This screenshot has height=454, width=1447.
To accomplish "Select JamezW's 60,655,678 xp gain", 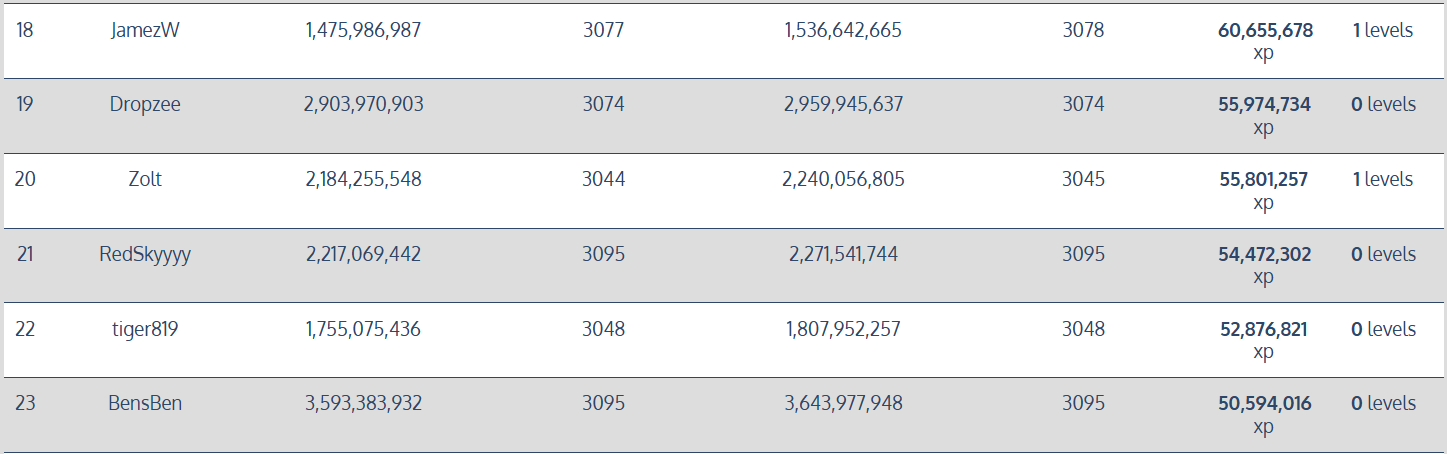I will [1264, 41].
